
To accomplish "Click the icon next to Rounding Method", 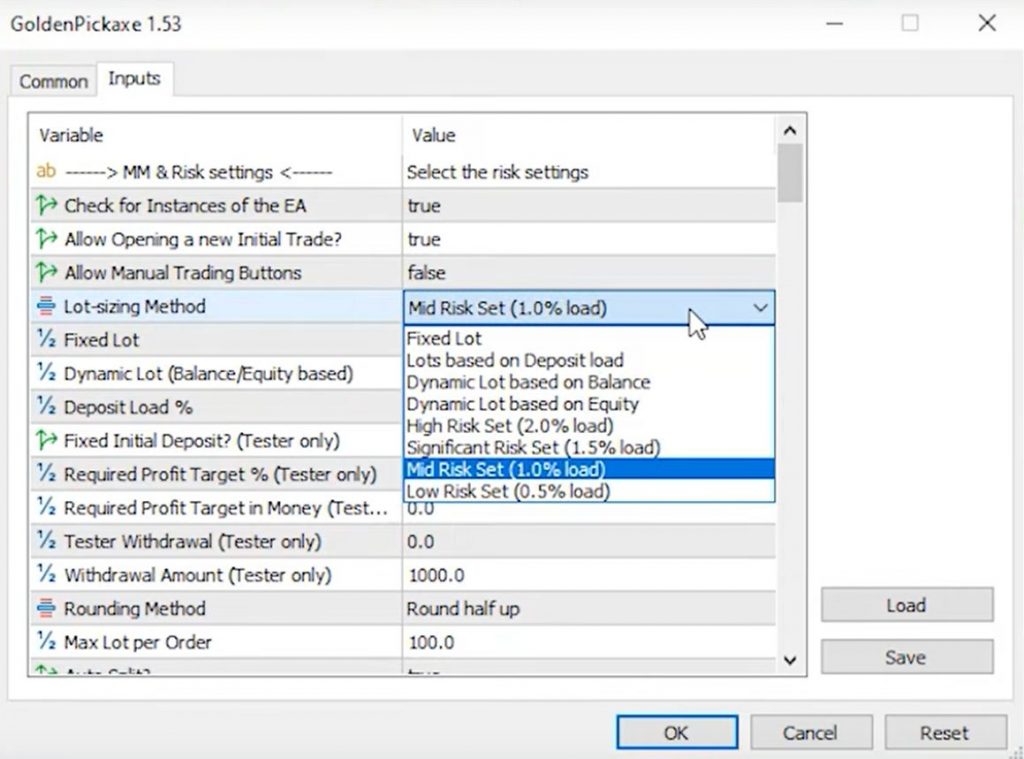I will tap(46, 609).
